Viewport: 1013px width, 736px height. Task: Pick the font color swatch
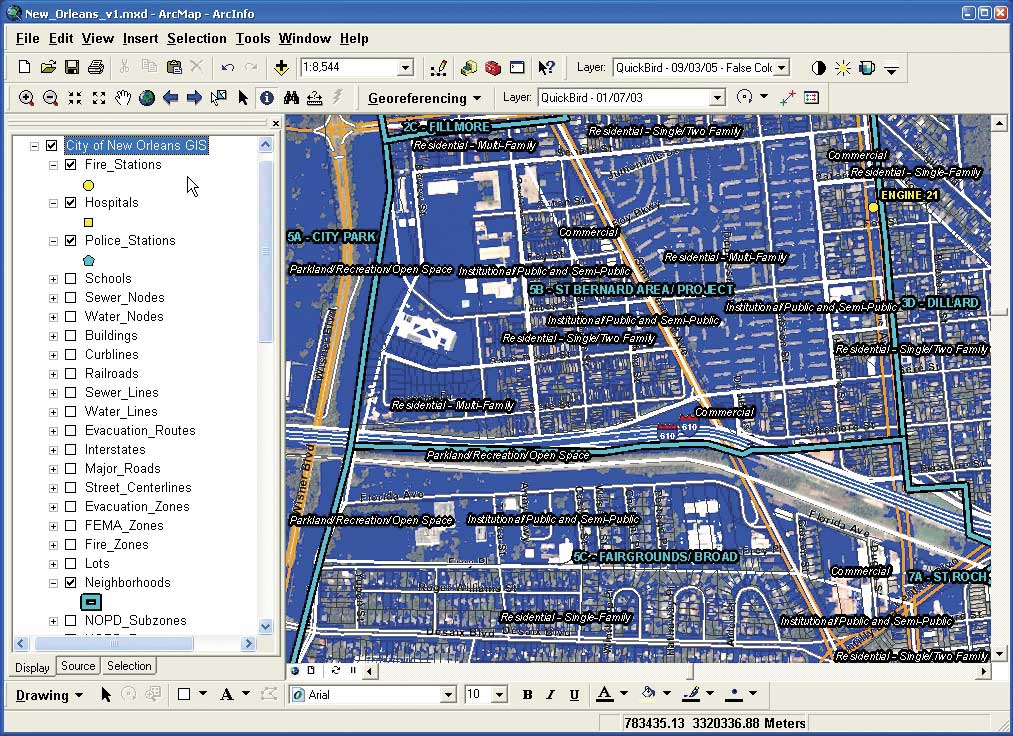tap(604, 694)
